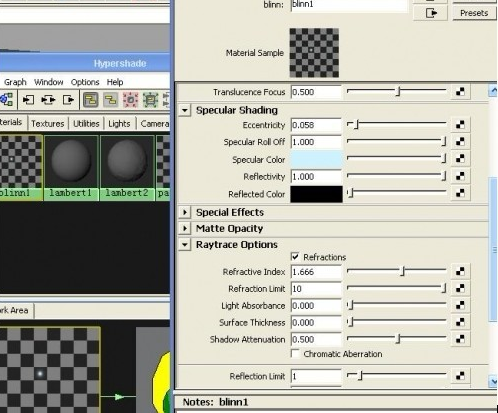Expand the Special Effects section
The height and width of the screenshot is (413, 498).
[x=185, y=212]
